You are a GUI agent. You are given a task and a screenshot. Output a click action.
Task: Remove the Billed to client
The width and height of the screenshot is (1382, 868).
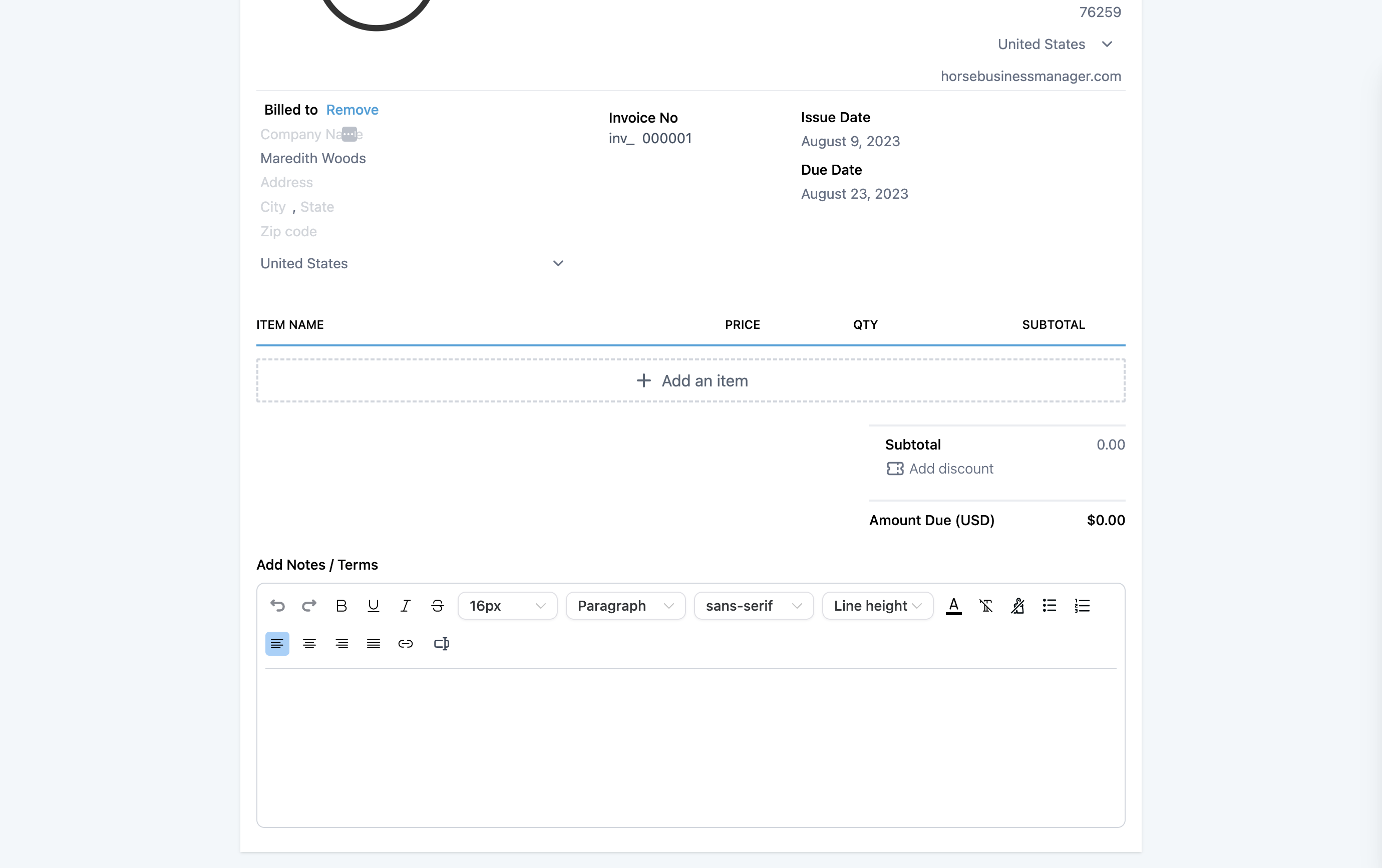(353, 110)
